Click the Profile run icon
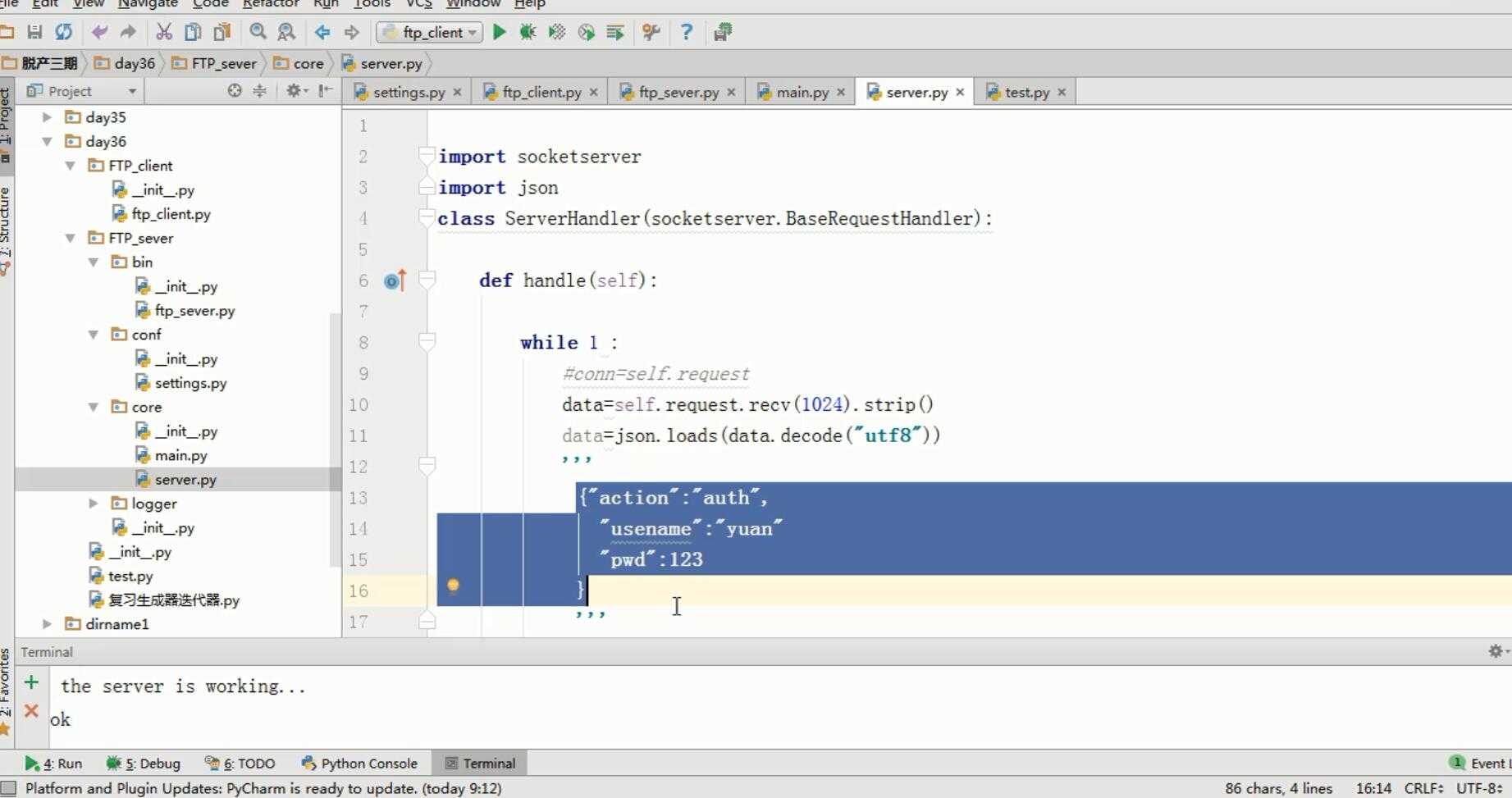This screenshot has height=798, width=1512. tap(586, 32)
